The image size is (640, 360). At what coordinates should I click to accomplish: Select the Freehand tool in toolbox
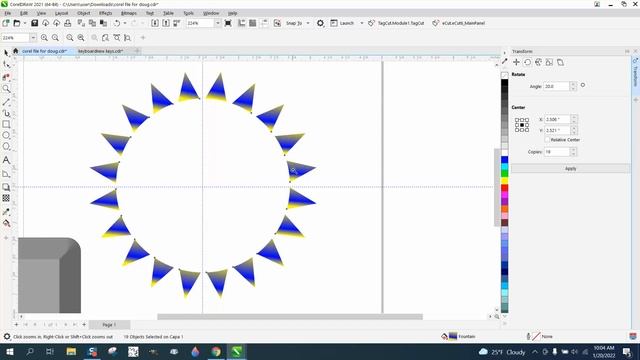point(6,102)
